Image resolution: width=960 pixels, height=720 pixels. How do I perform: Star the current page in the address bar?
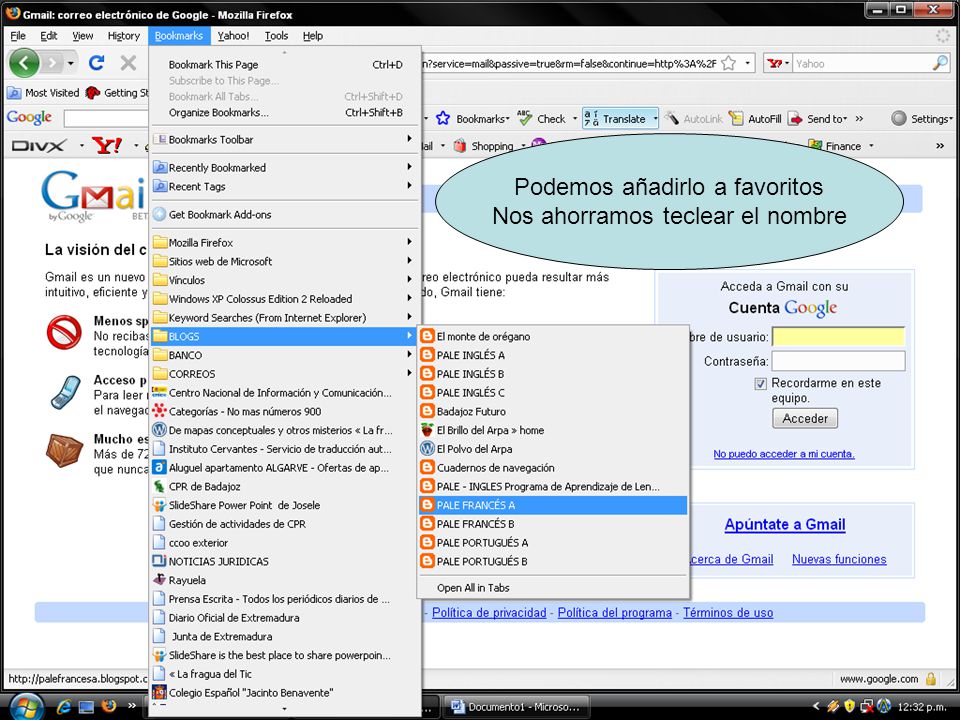[729, 63]
